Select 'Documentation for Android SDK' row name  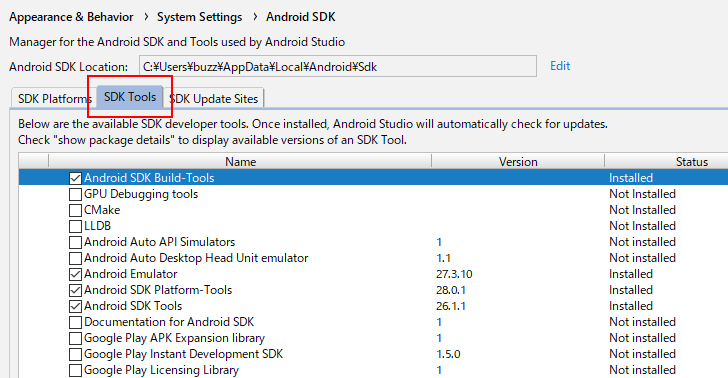pyautogui.click(x=169, y=322)
